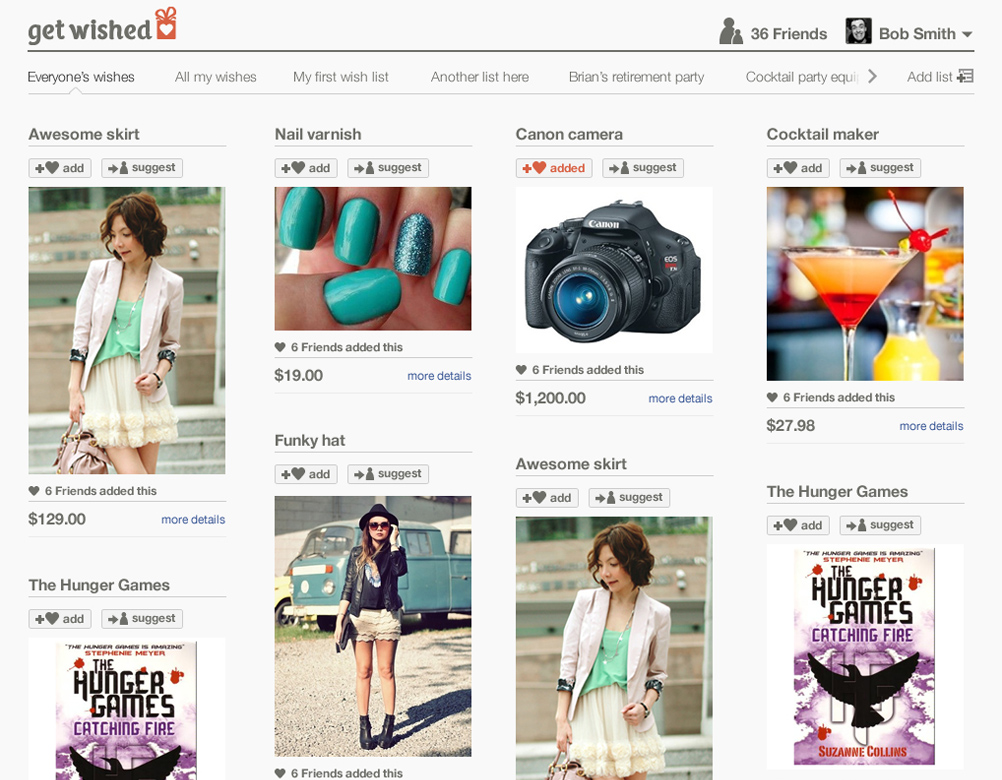Add Nail varnish to wishes

[x=306, y=168]
